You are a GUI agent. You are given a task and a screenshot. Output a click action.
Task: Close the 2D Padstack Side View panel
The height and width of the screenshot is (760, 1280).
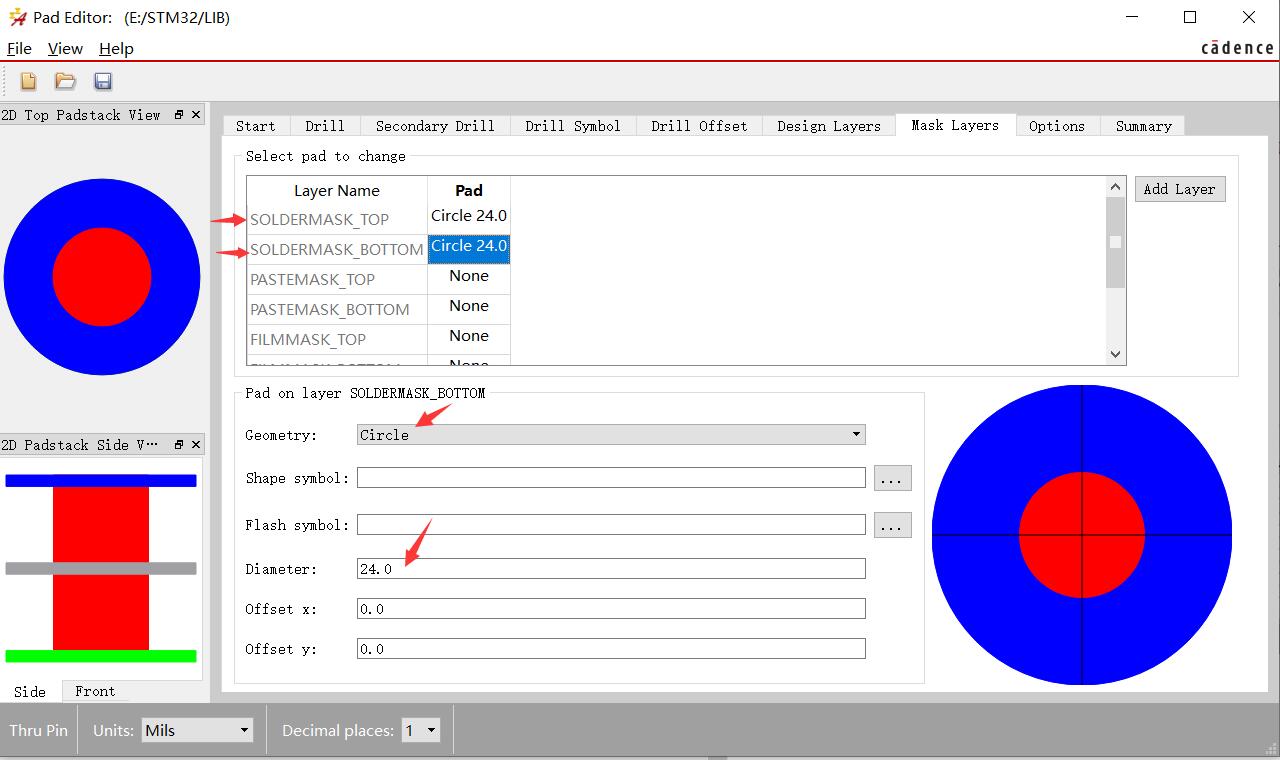point(196,444)
